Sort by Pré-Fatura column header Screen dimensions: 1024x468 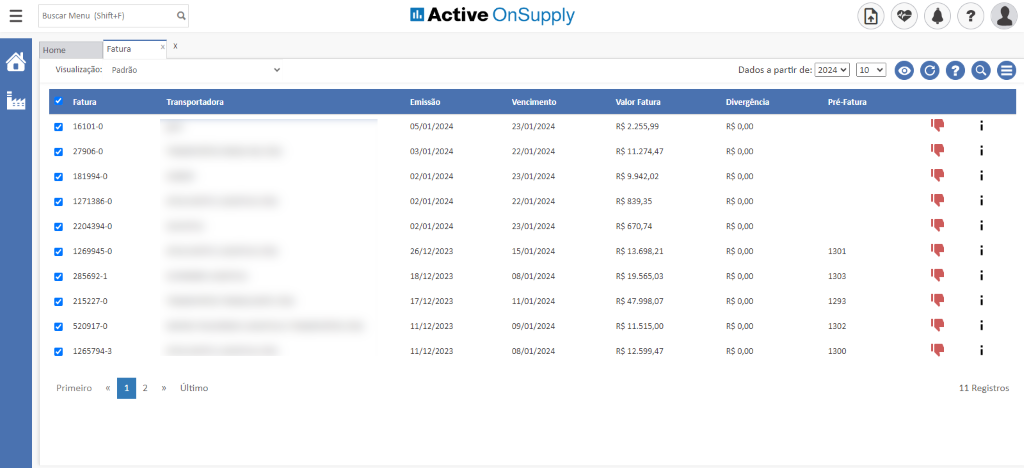coord(847,102)
